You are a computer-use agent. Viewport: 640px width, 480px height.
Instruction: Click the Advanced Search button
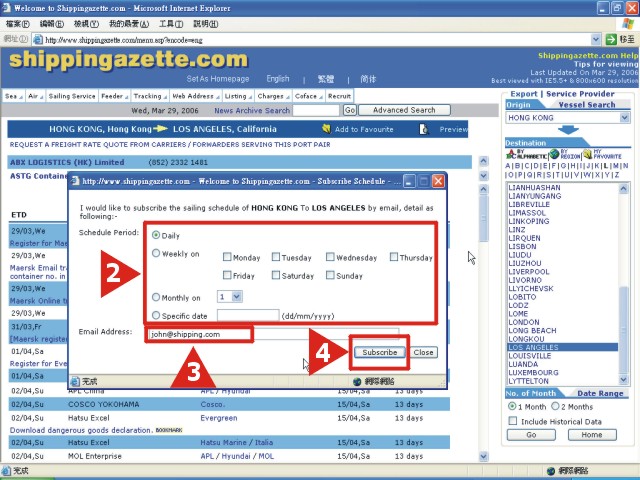coord(404,110)
